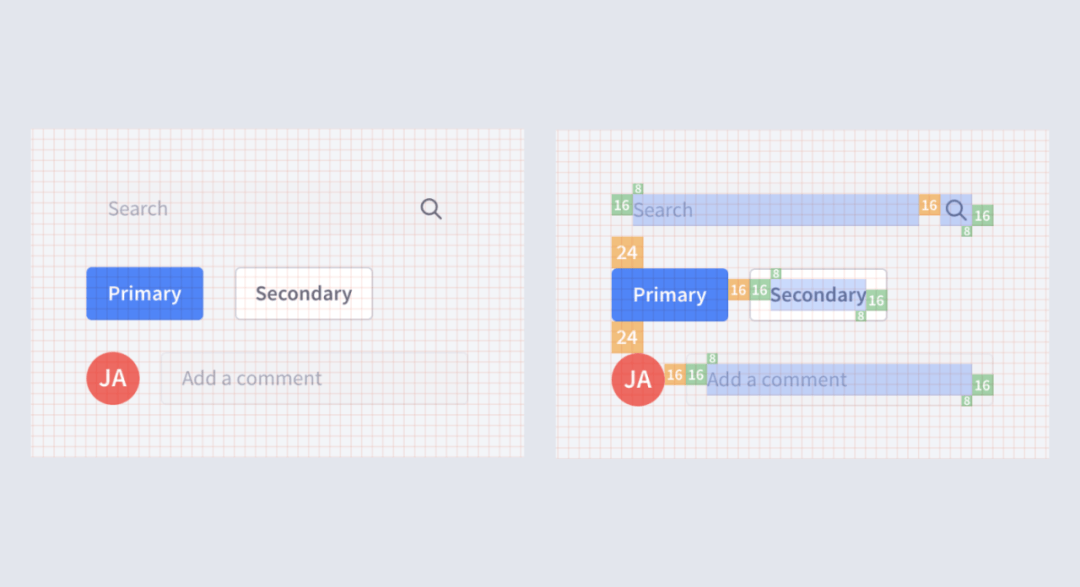Click the orange 16 marker next to annotated JA avatar
This screenshot has width=1080, height=587.
tap(675, 375)
